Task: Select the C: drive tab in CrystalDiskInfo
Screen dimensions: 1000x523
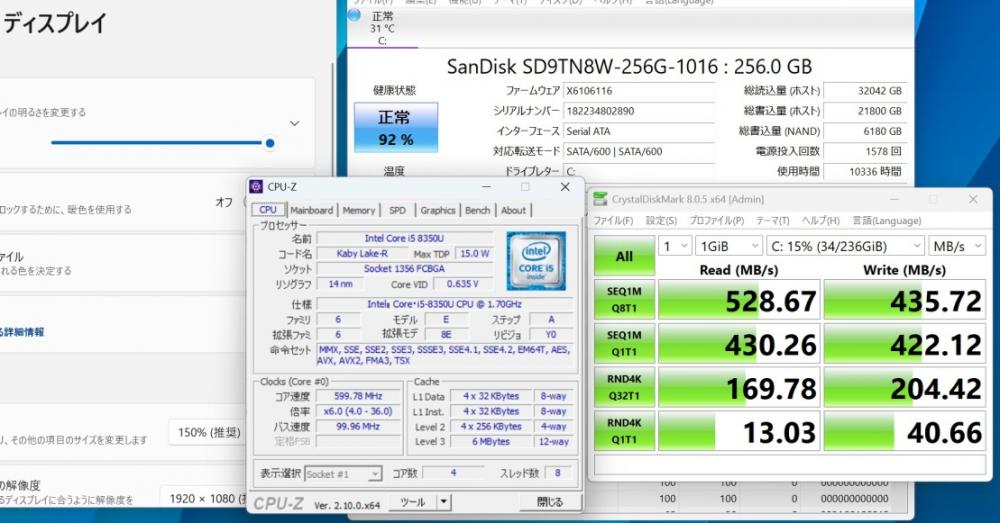Action: click(382, 27)
